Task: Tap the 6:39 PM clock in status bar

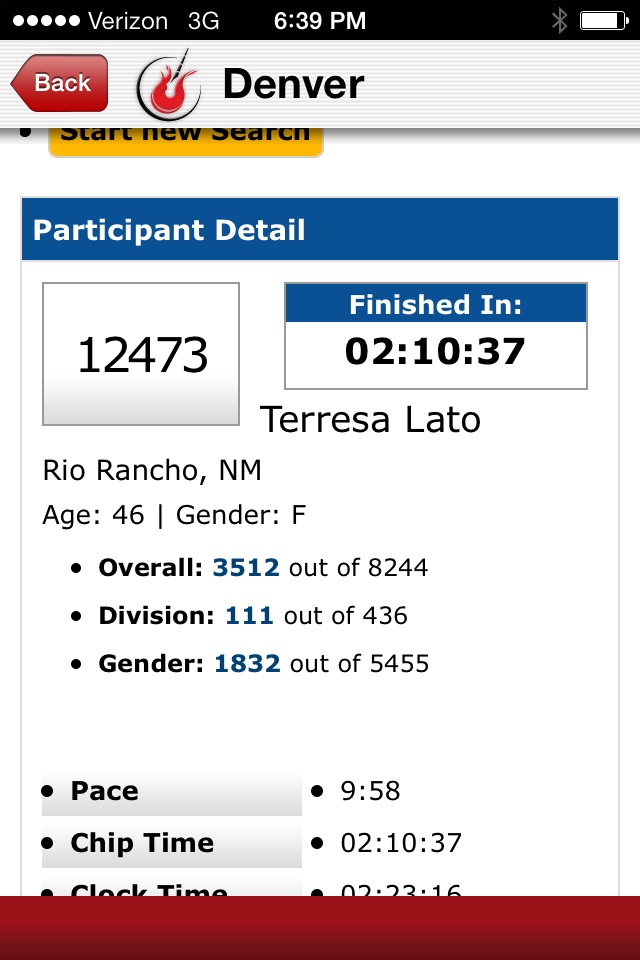Action: [320, 20]
